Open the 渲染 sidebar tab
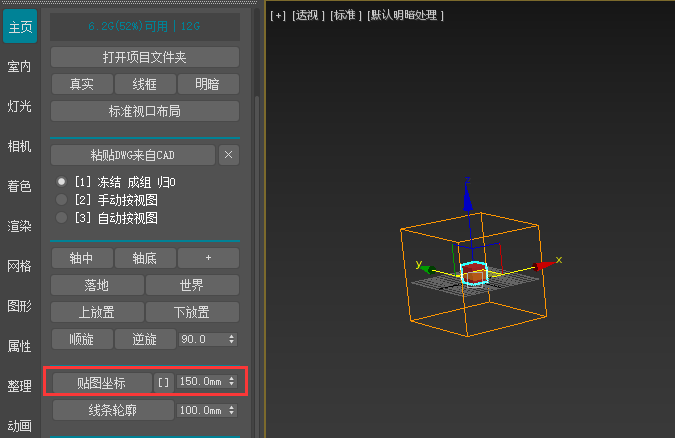Image resolution: width=675 pixels, height=438 pixels. coord(20,226)
